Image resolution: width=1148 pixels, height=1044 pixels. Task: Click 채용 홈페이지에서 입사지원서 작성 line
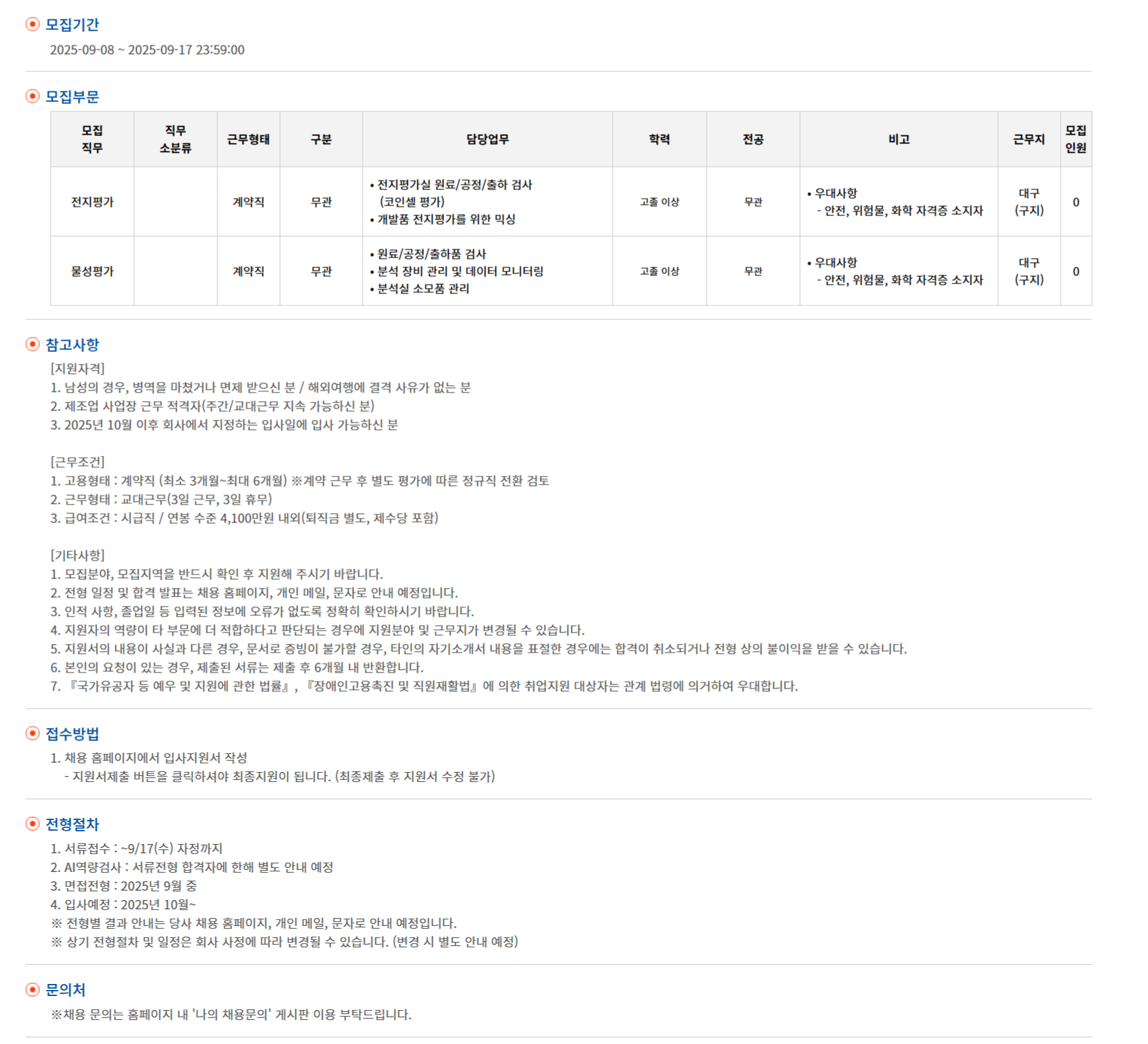coord(149,758)
